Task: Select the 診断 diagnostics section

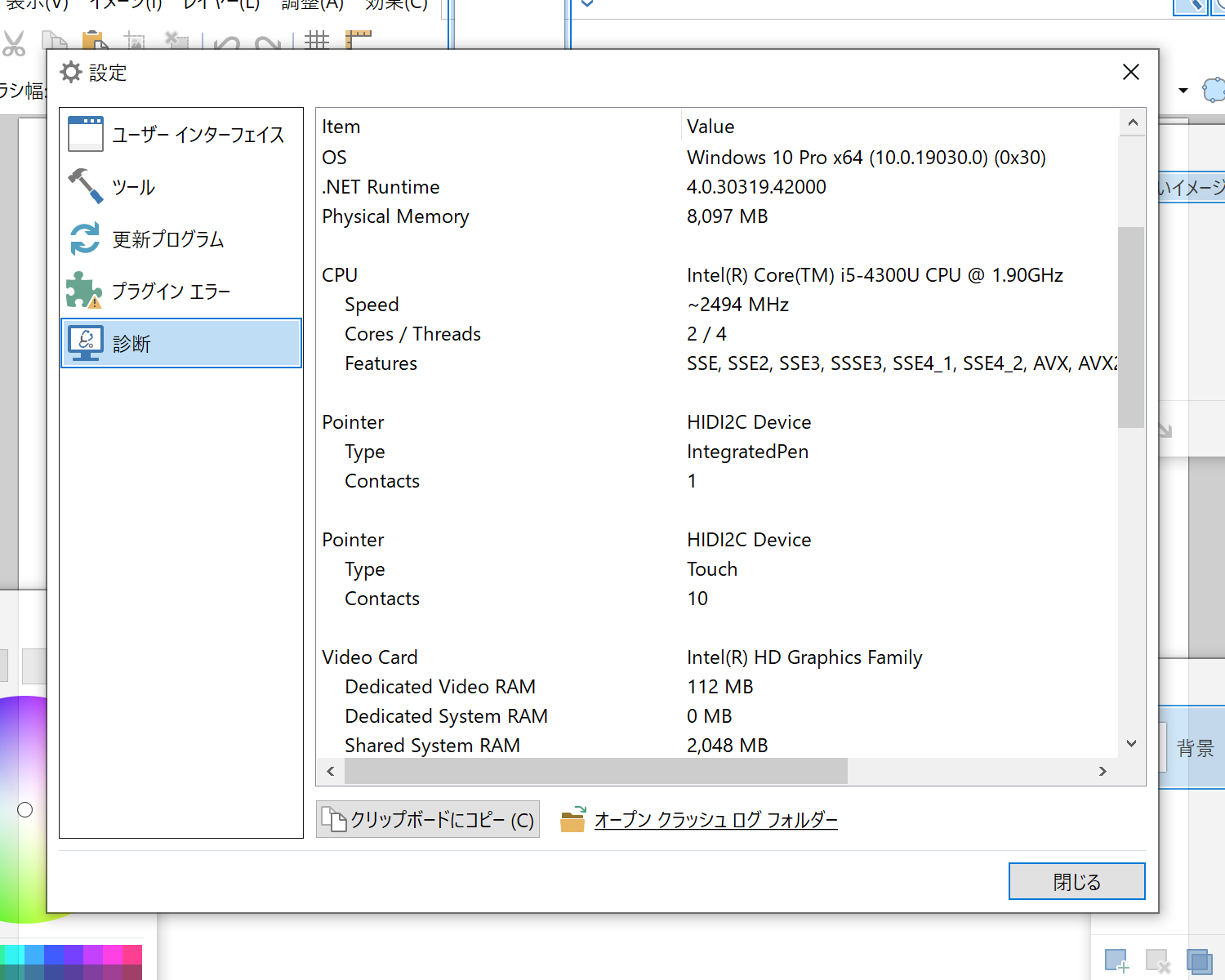Action: click(181, 343)
